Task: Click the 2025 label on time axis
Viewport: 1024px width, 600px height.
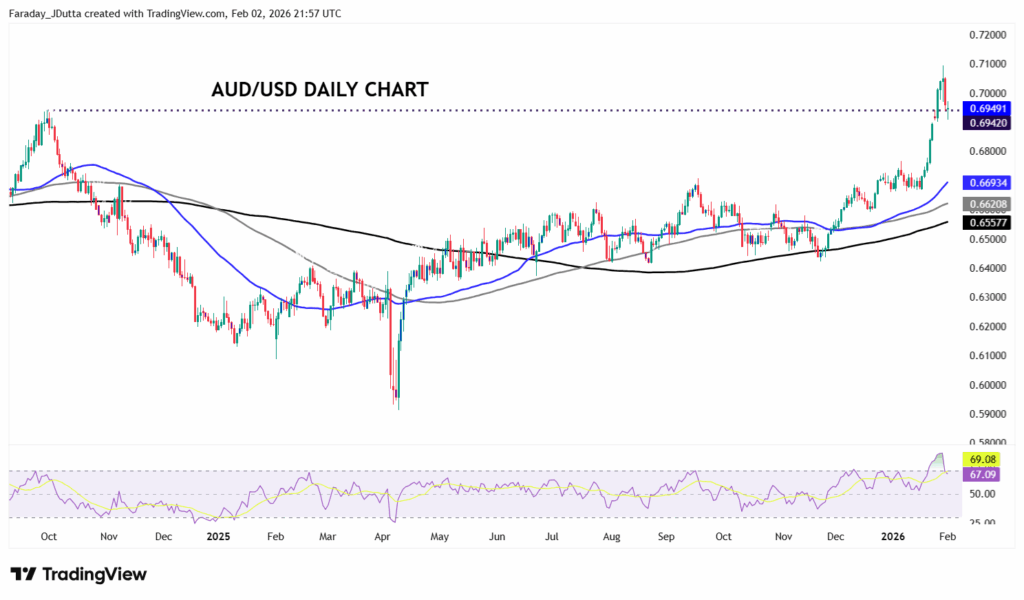Action: coord(218,536)
